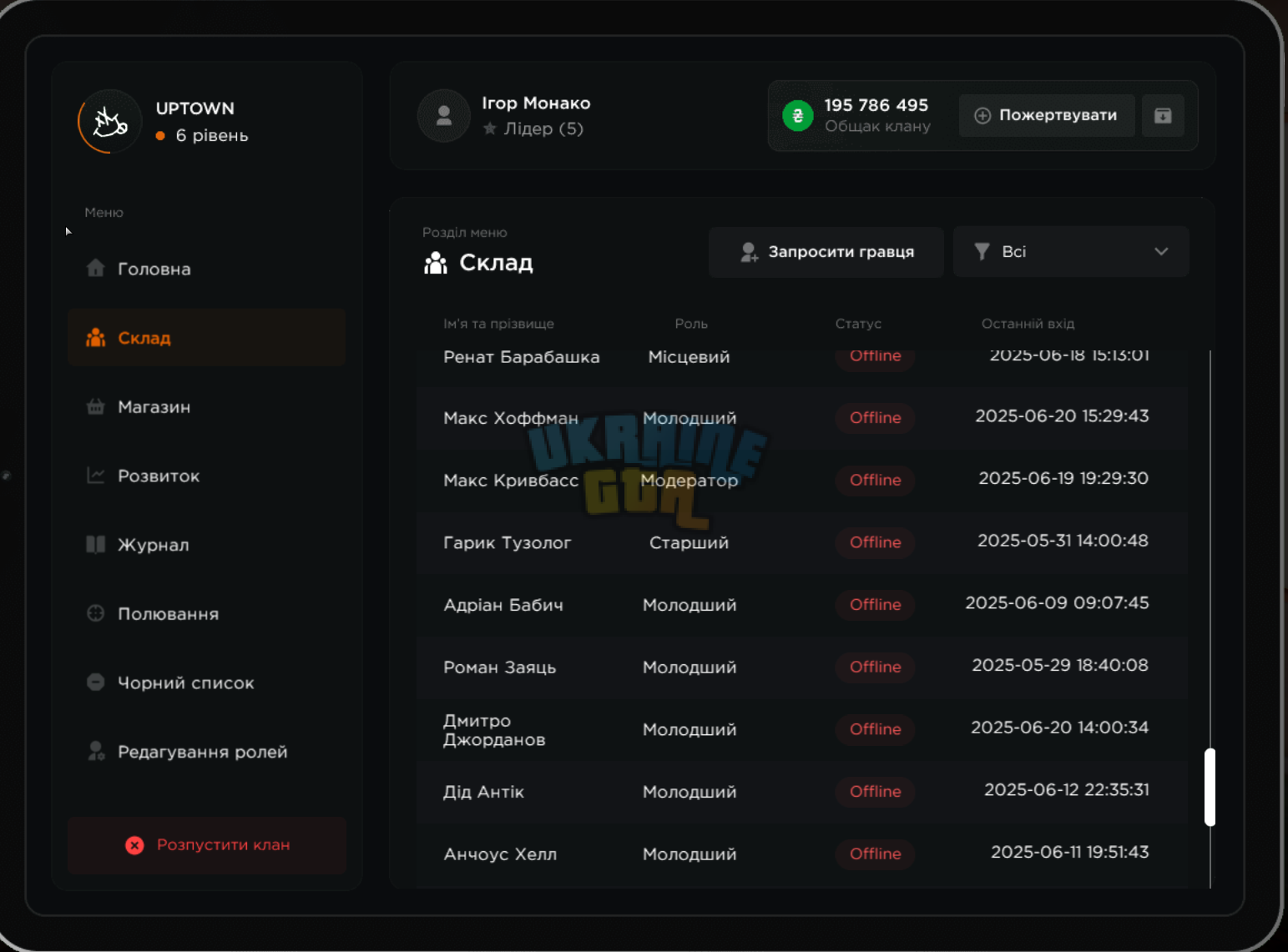Viewport: 1288px width, 952px height.
Task: Click last login 2025-06-12 22:35:31
Action: 1067,789
